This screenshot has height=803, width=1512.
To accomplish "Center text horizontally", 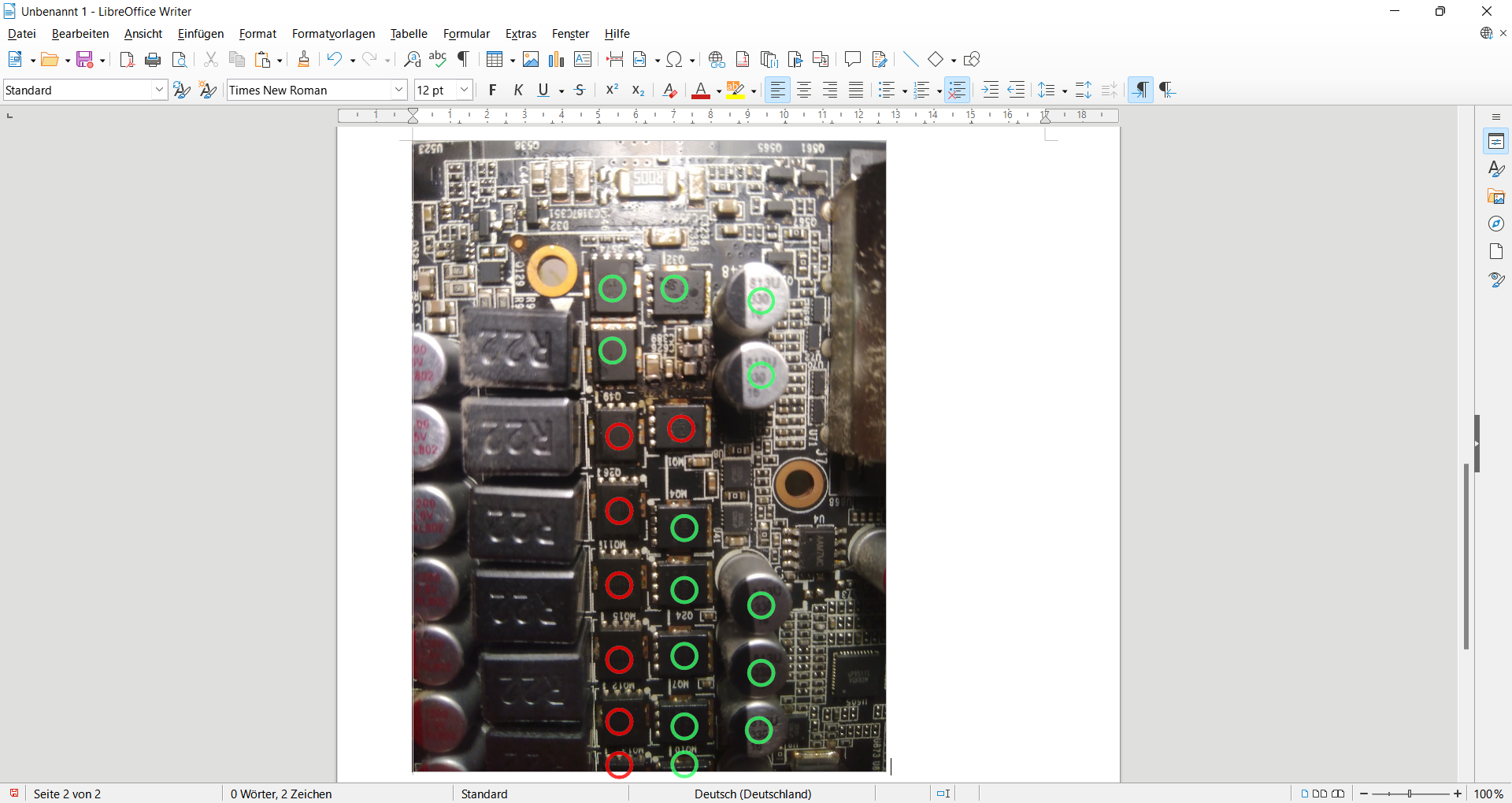I will click(x=804, y=90).
